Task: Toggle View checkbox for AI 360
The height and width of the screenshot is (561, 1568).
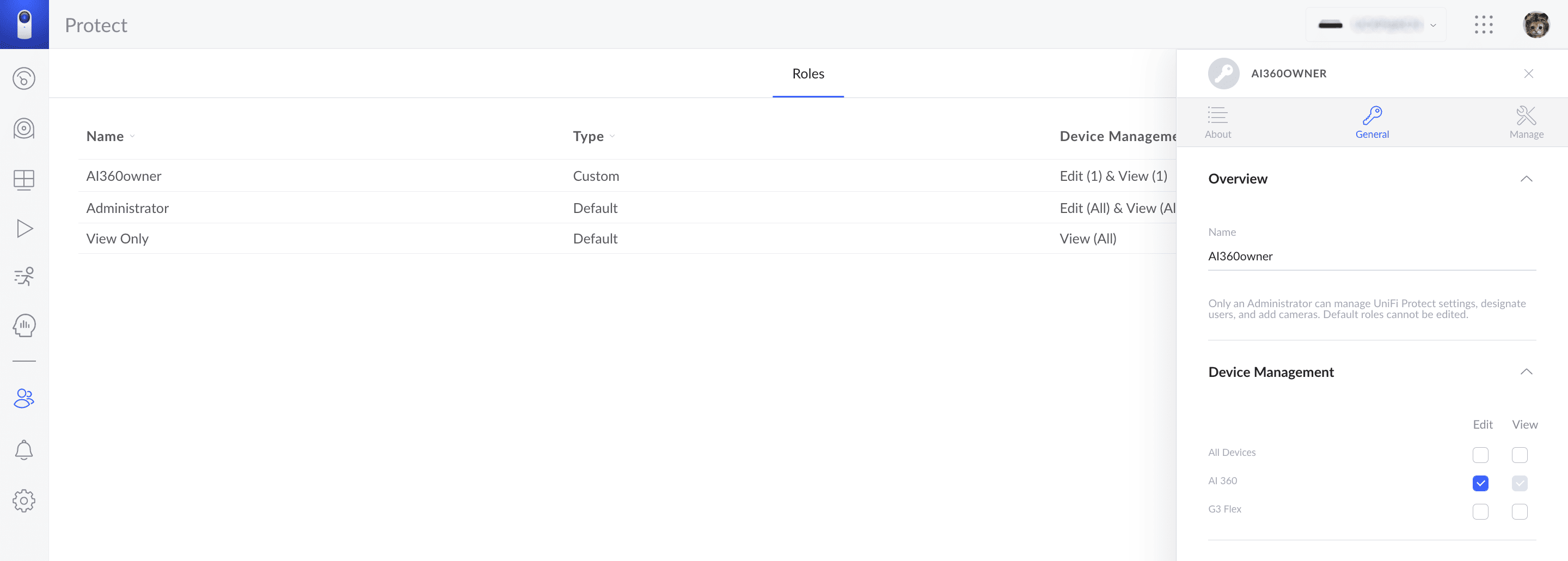Action: (x=1520, y=483)
